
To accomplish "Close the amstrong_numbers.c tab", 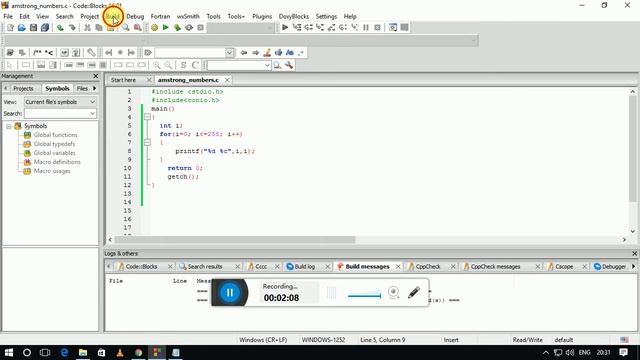I will (227, 80).
